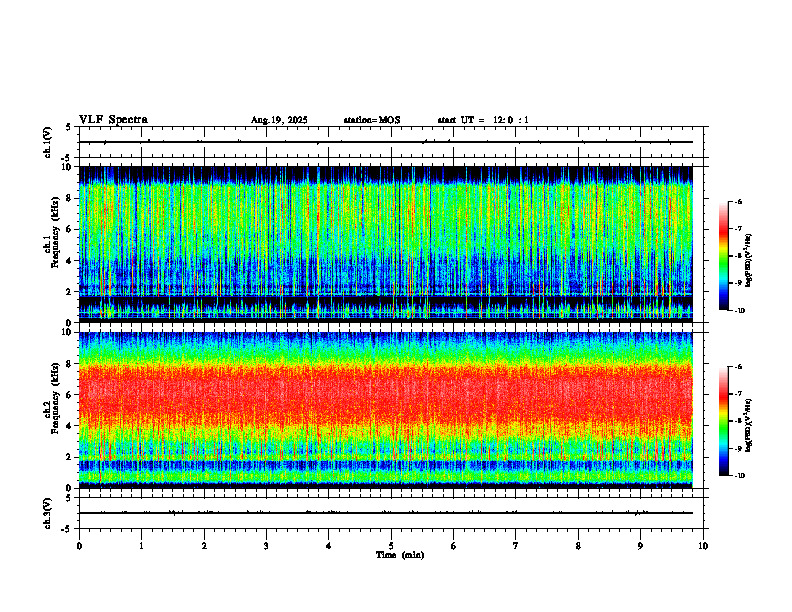Click the "5" volt tick on ch.1(V) axis
Image resolution: width=792 pixels, height=612 pixels.
coord(68,127)
